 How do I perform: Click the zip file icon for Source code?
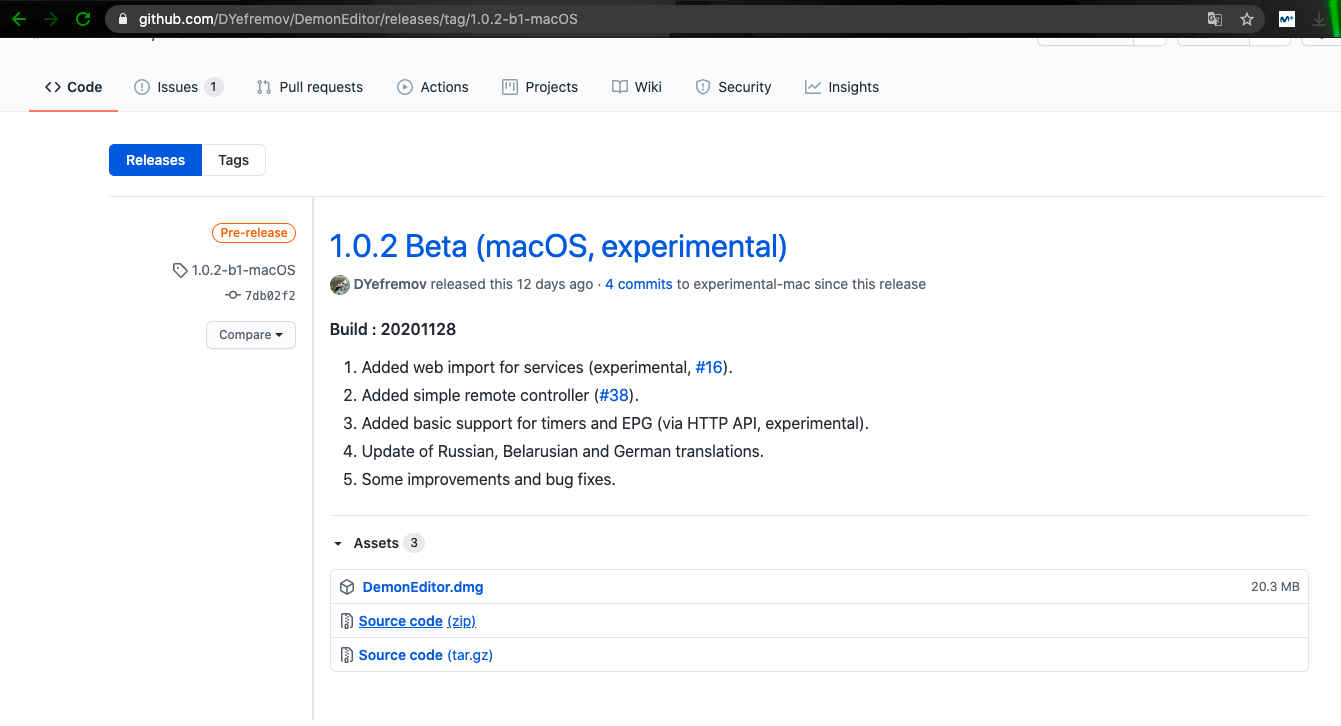coord(347,621)
